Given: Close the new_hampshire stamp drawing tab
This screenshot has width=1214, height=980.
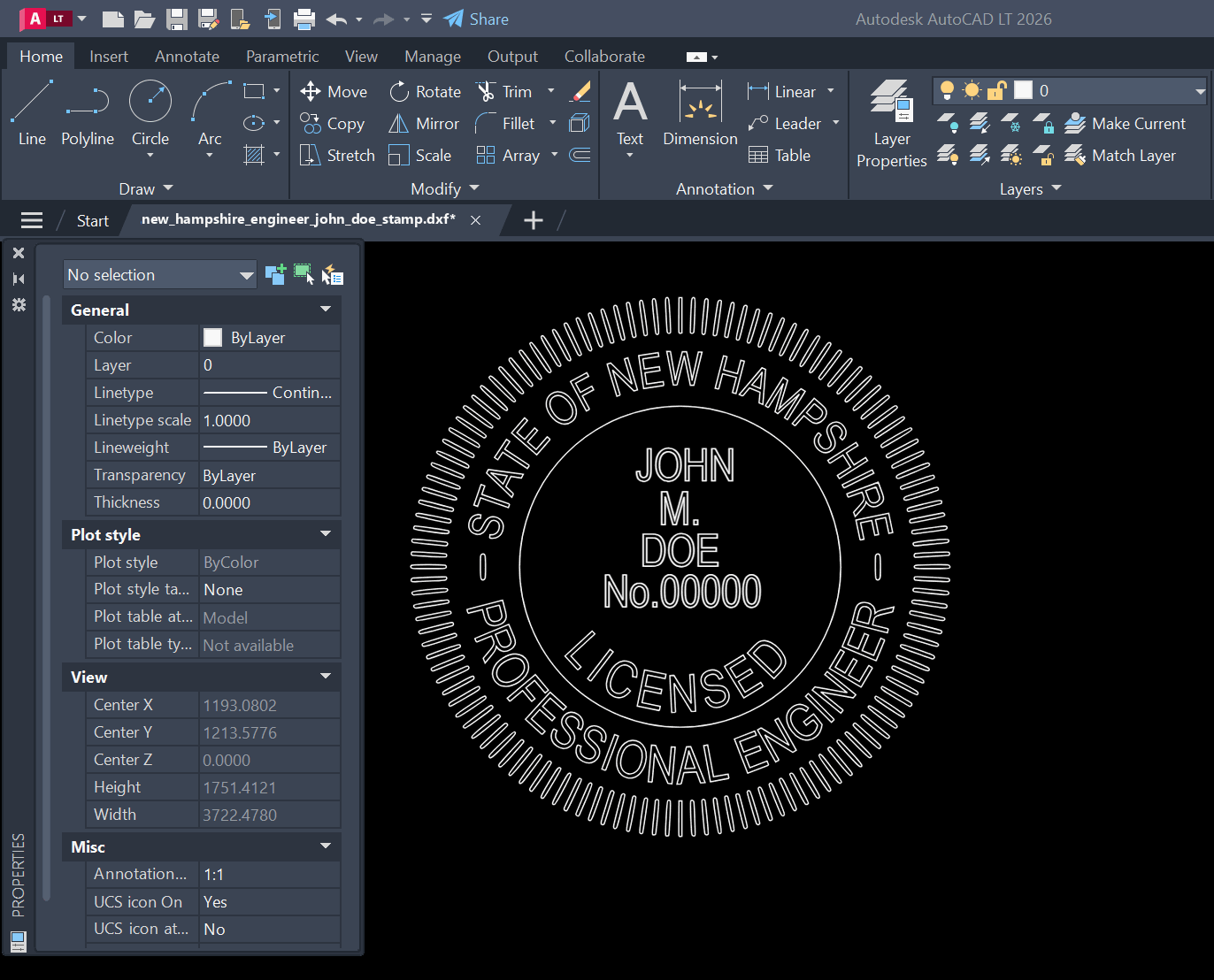Looking at the screenshot, I should tap(475, 220).
